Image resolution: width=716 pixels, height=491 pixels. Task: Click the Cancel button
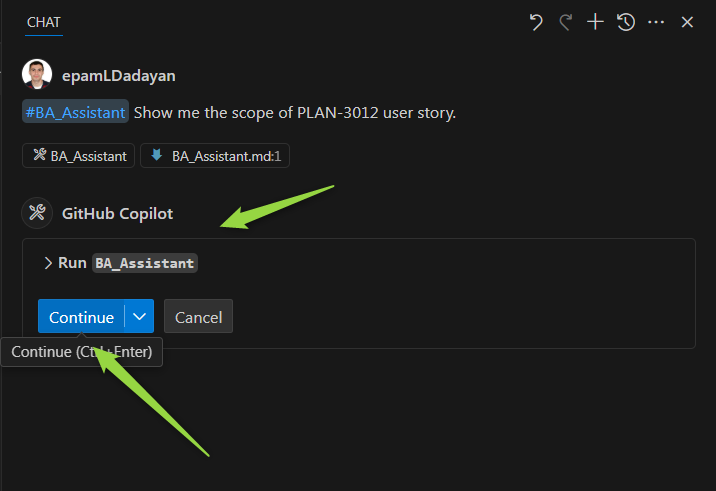coord(198,316)
